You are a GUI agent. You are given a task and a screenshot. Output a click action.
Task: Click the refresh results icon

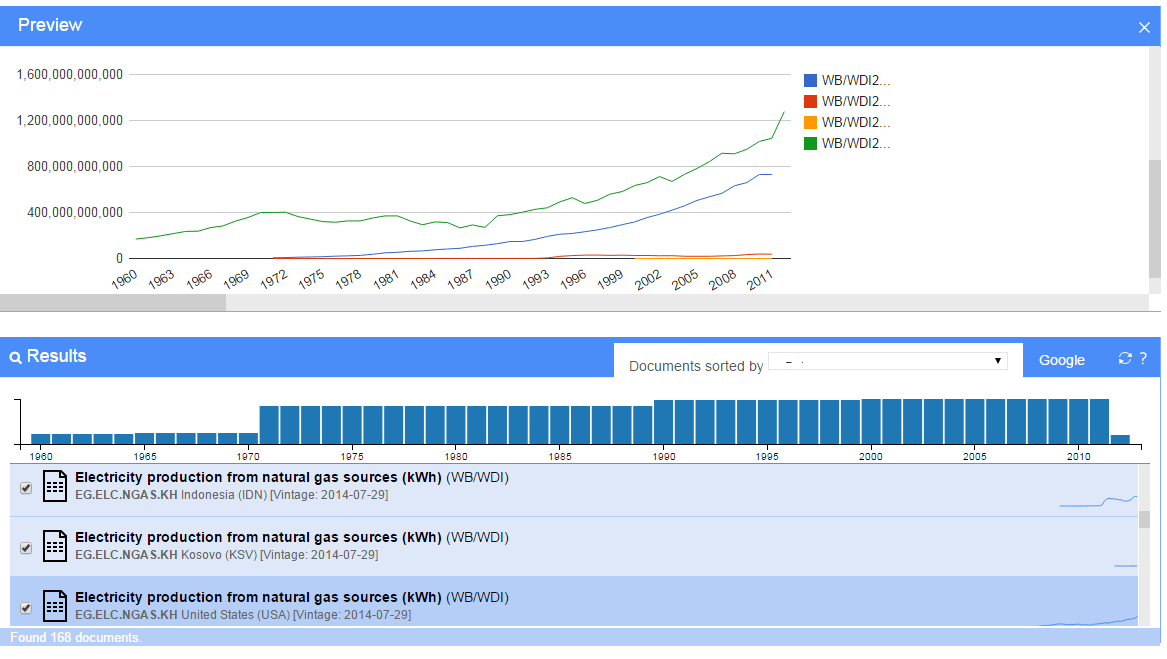click(1125, 359)
